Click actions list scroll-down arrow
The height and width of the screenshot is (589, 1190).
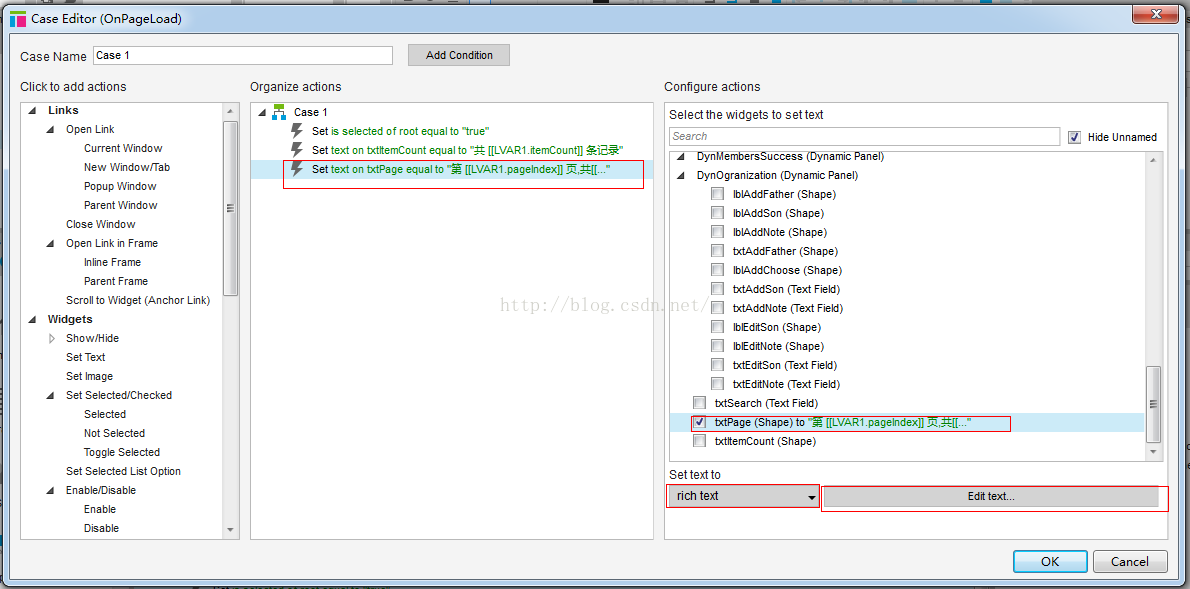(231, 529)
